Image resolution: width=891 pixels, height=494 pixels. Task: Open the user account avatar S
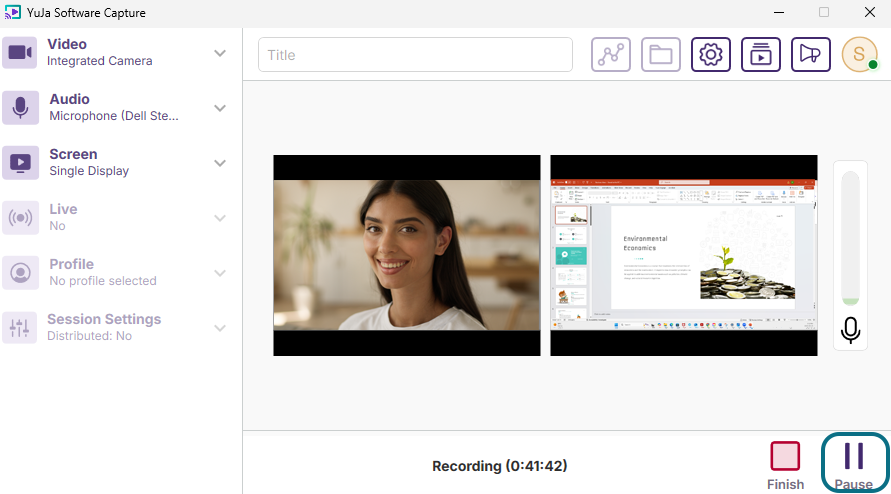coord(860,55)
